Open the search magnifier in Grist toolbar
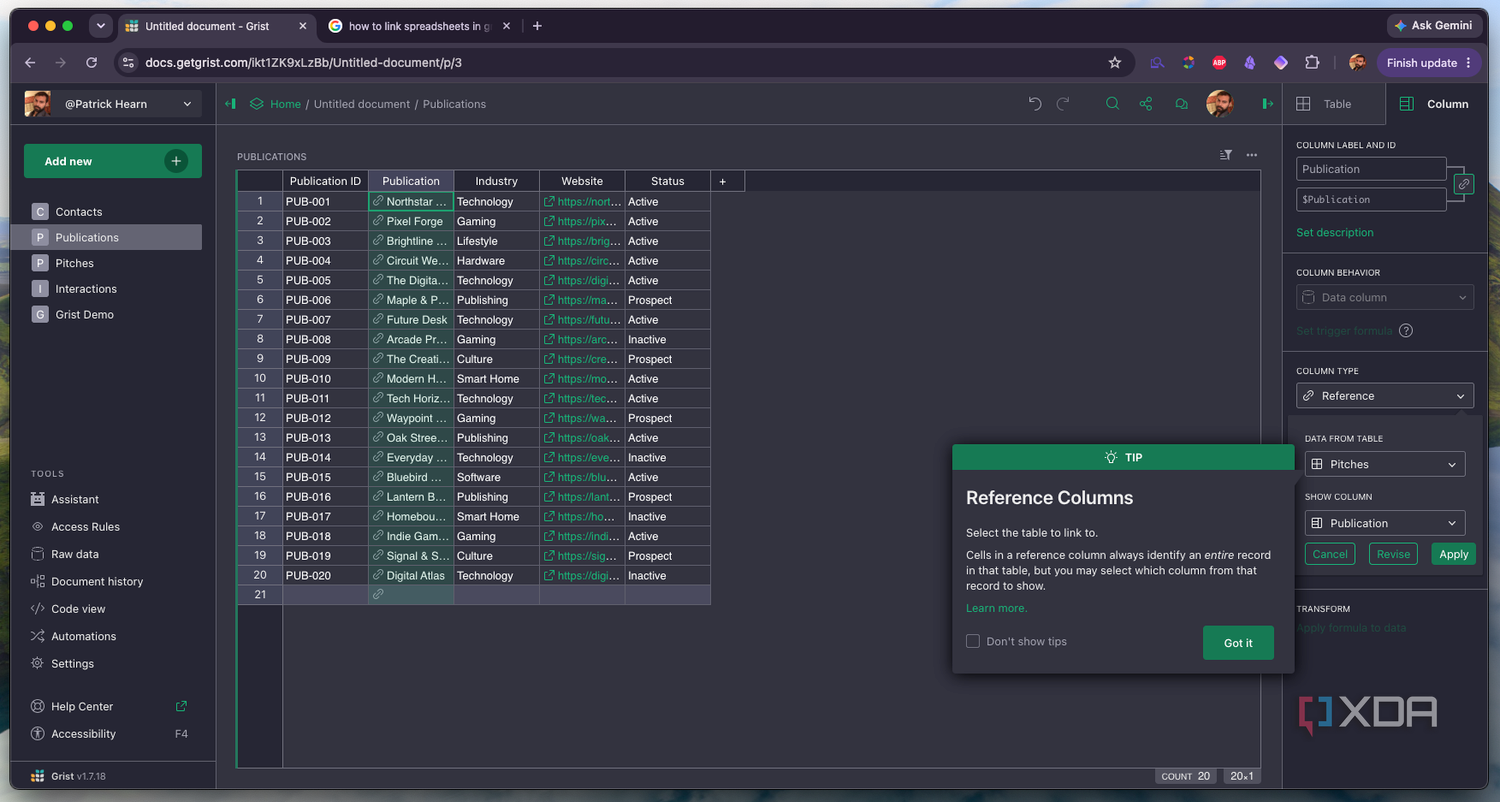 click(1112, 104)
